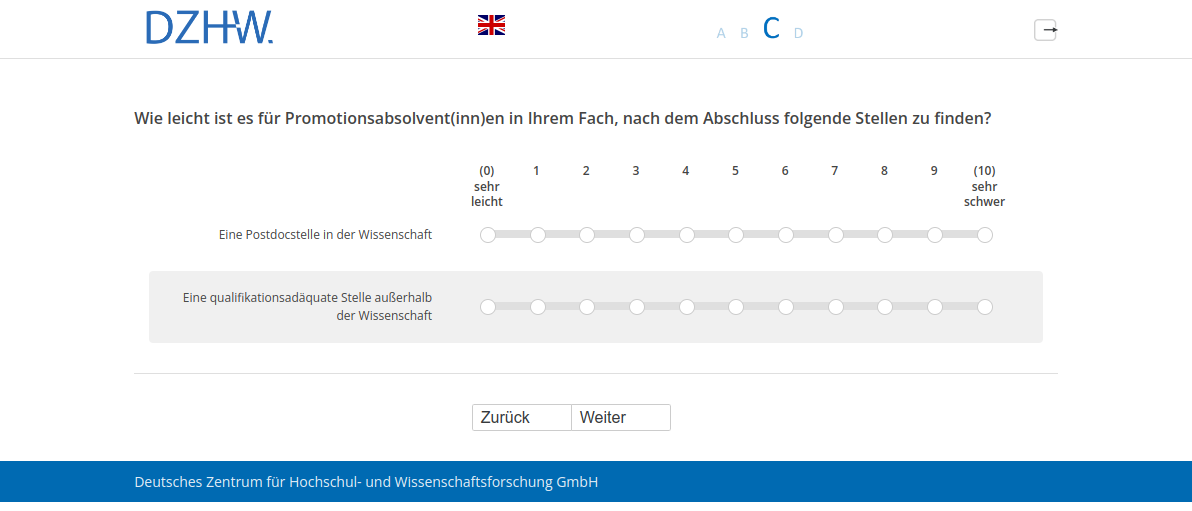Select 10 for Stelle außerhalb der Wissenschaft
The width and height of the screenshot is (1192, 511).
click(x=985, y=307)
